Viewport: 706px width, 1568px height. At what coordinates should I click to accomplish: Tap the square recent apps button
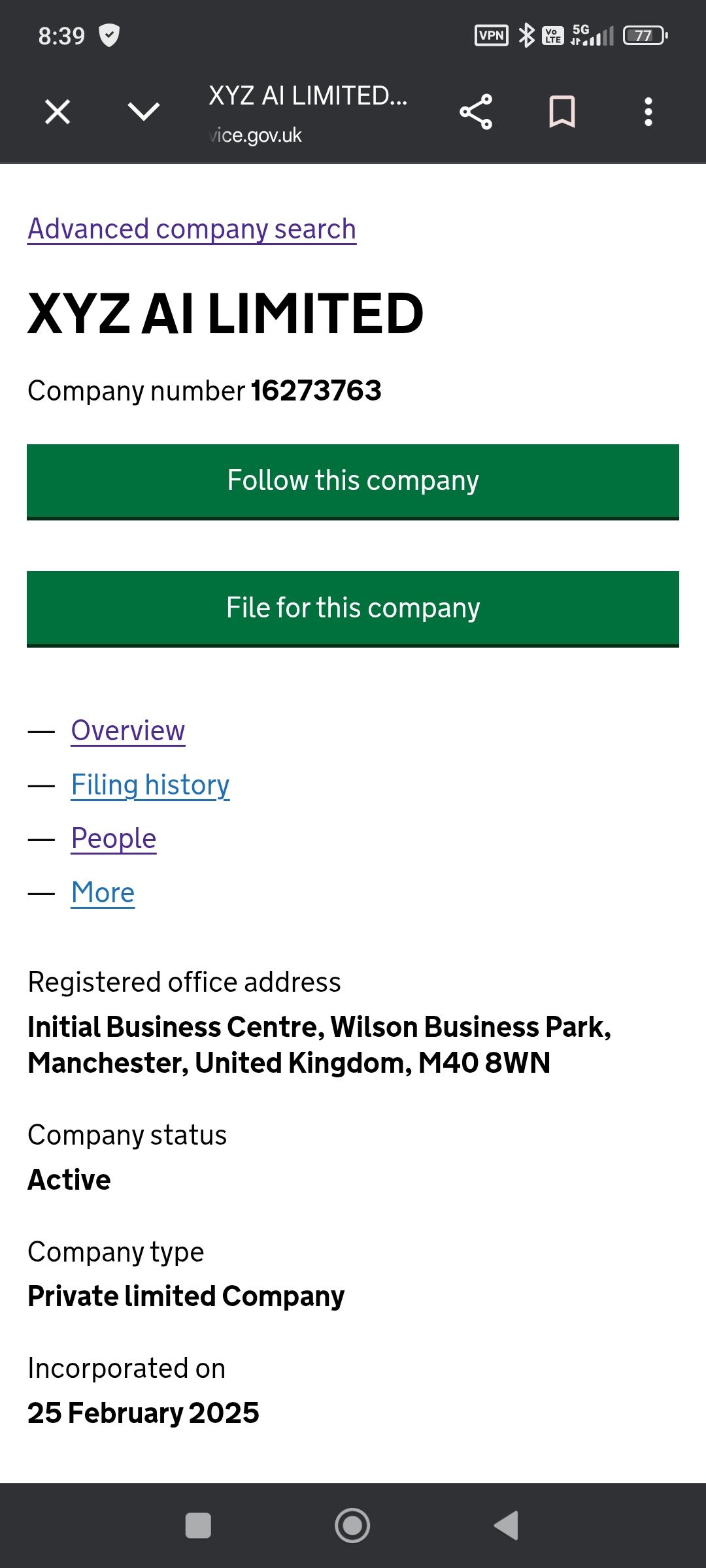click(198, 1526)
